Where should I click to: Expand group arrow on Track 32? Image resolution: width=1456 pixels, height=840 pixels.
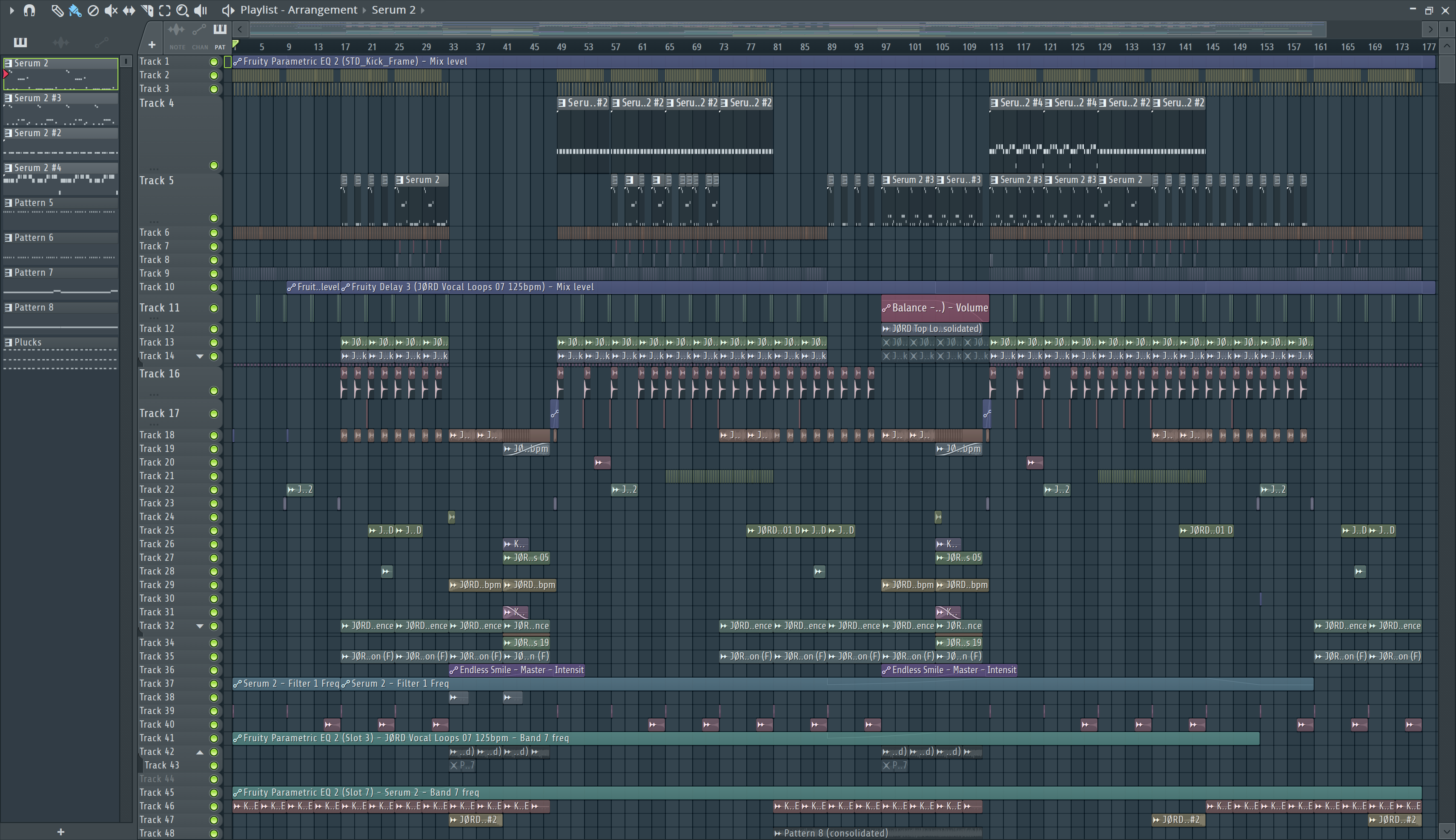[x=200, y=626]
